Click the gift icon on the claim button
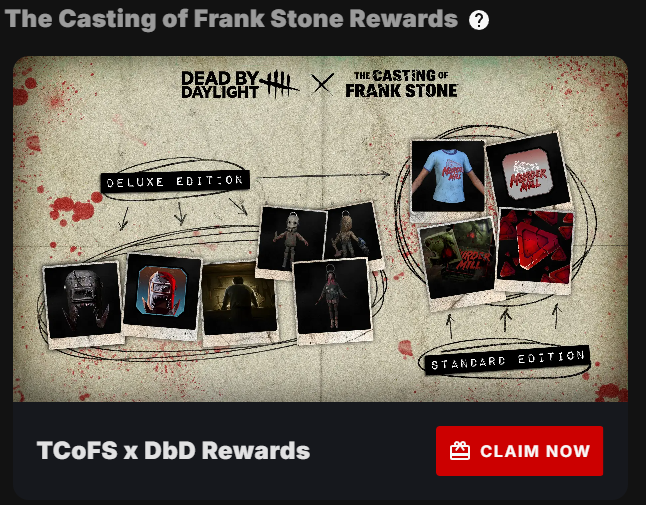The height and width of the screenshot is (505, 646). click(x=460, y=451)
